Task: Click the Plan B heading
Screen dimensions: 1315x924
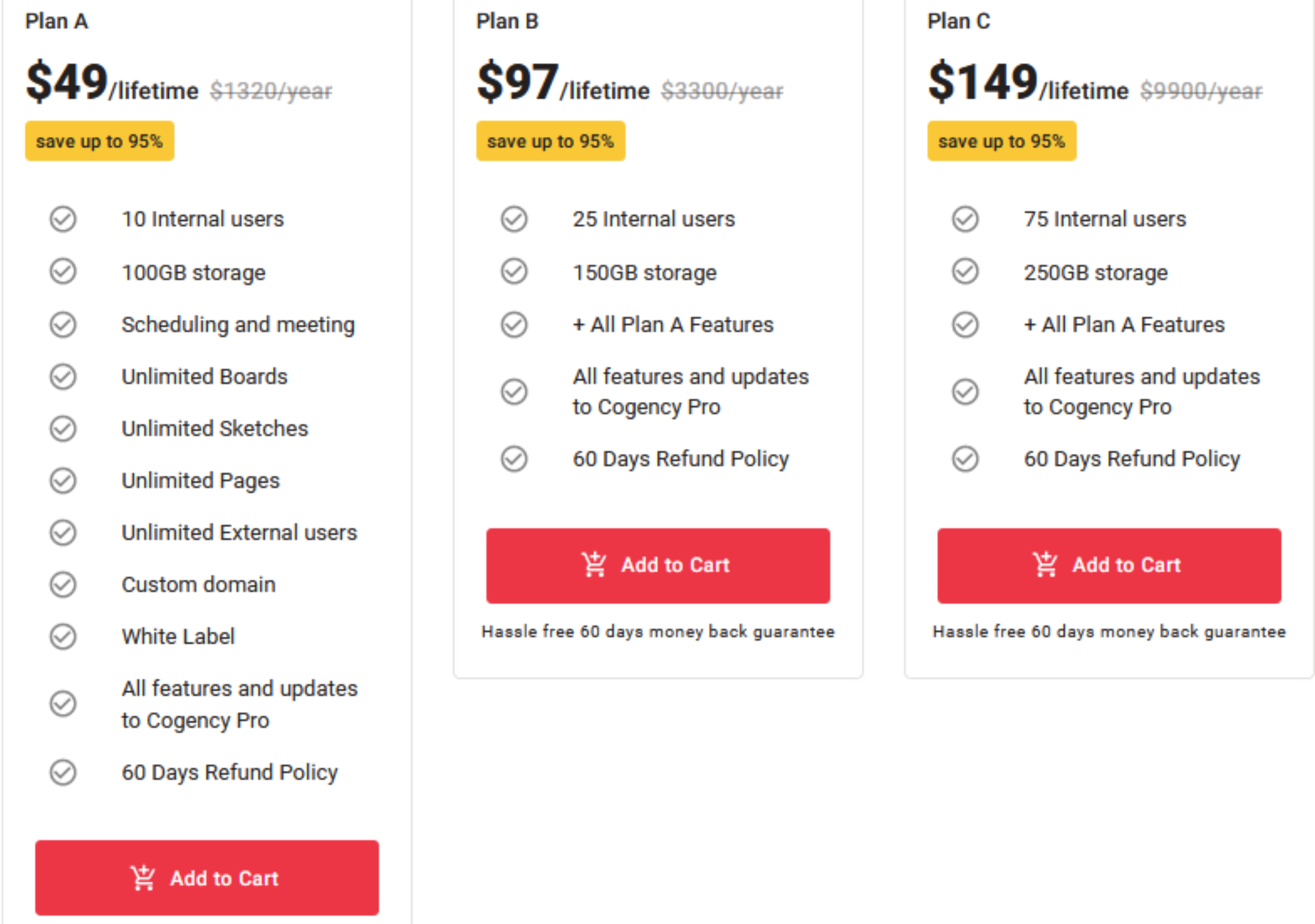Action: pos(507,21)
